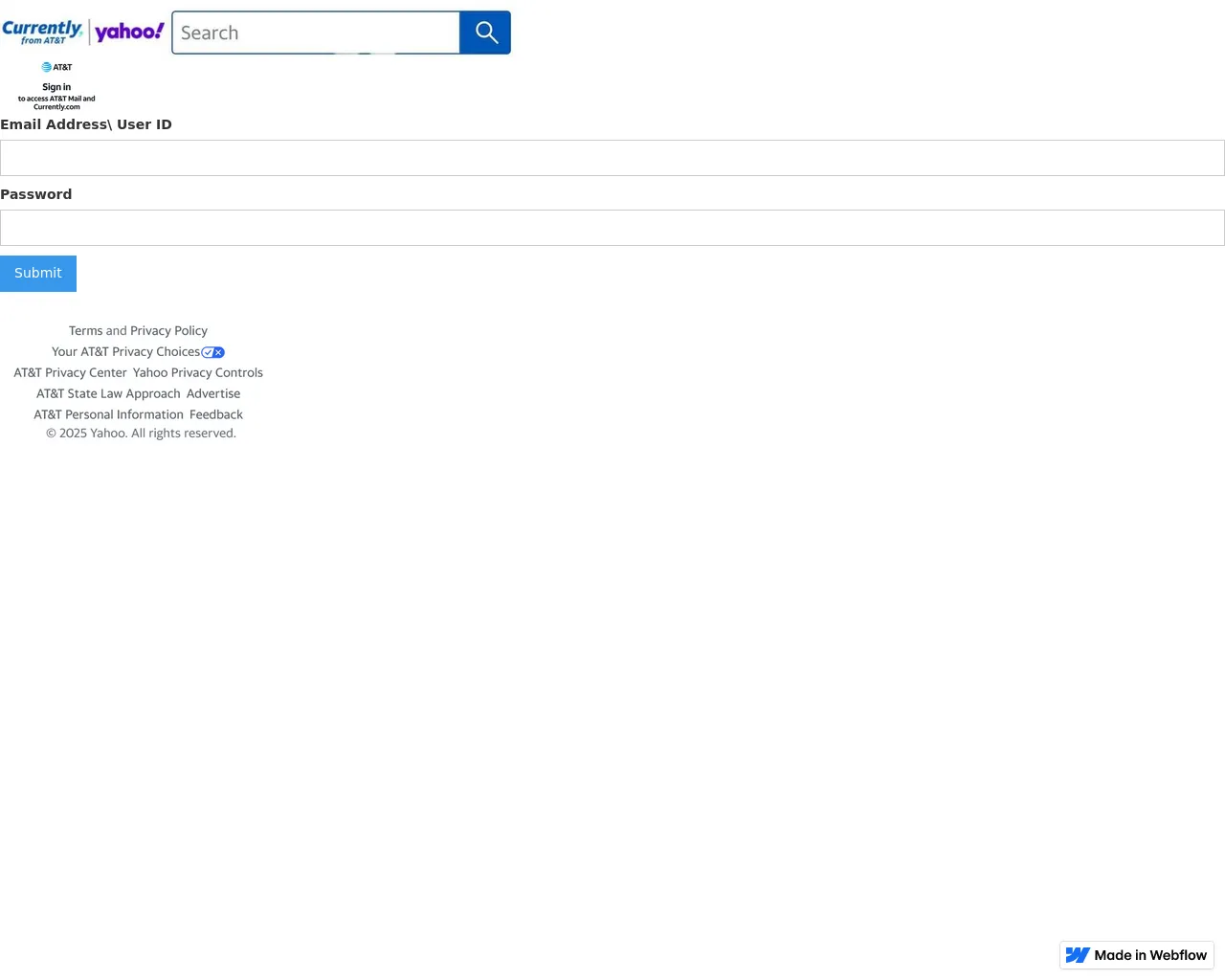Image resolution: width=1225 pixels, height=980 pixels.
Task: Click the Email Address\ User ID label
Action: tap(86, 124)
